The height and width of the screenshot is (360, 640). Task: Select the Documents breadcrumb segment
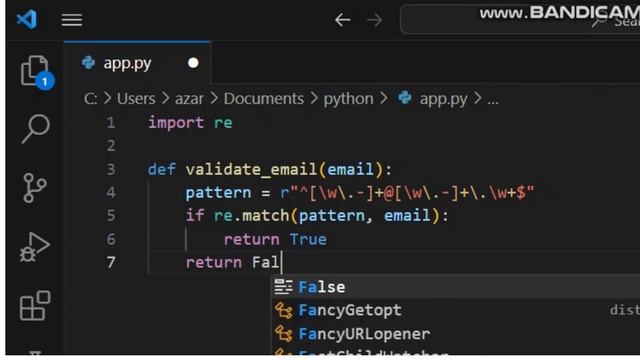pos(264,99)
